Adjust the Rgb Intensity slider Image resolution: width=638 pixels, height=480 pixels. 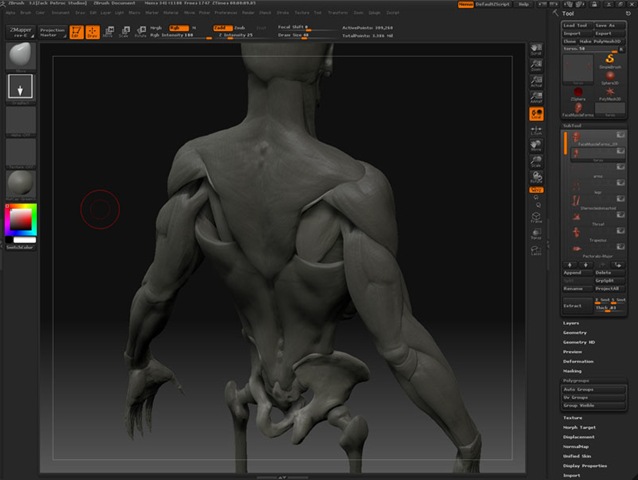pos(180,36)
